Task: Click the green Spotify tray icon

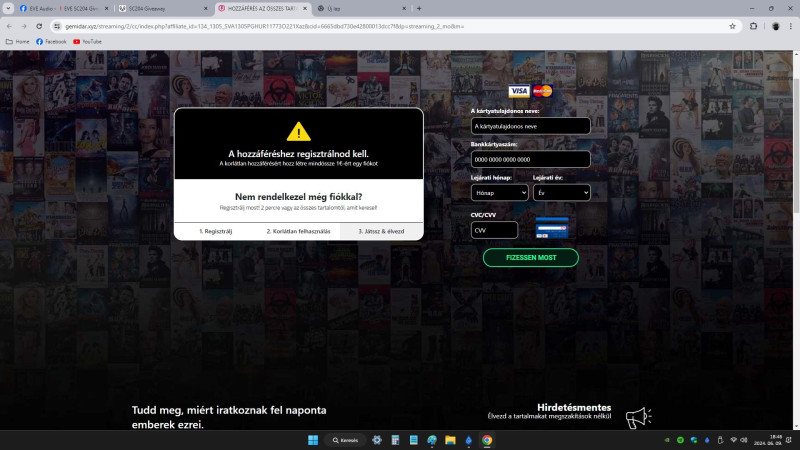Action: point(680,440)
